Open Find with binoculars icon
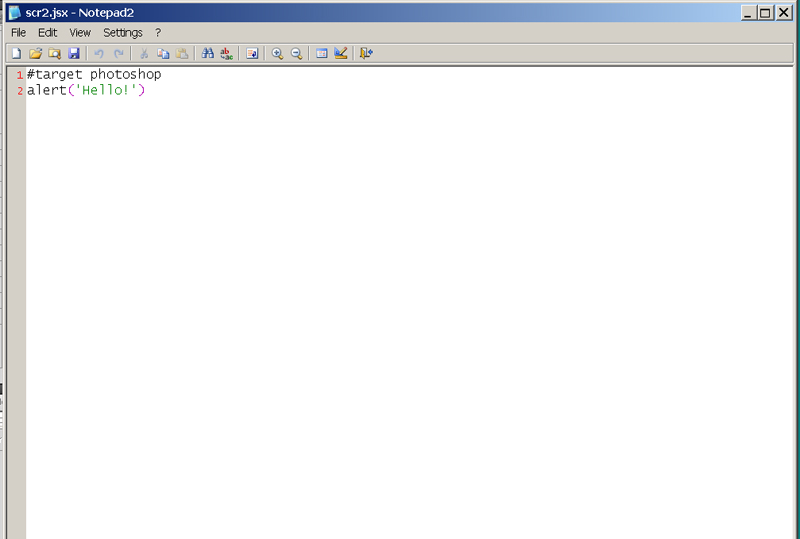The width and height of the screenshot is (800, 539). click(208, 53)
